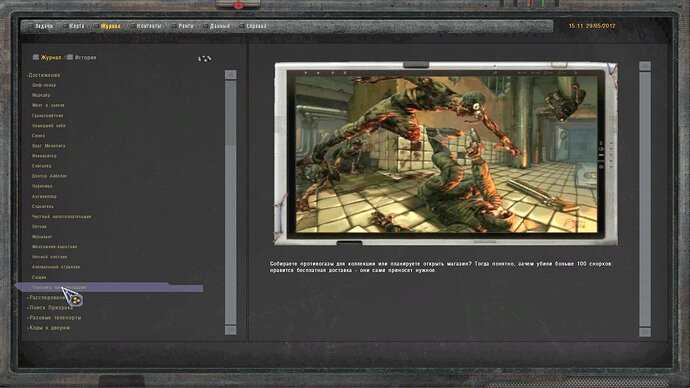Click the loading spinner icon above the list
The image size is (690, 388).
point(205,58)
